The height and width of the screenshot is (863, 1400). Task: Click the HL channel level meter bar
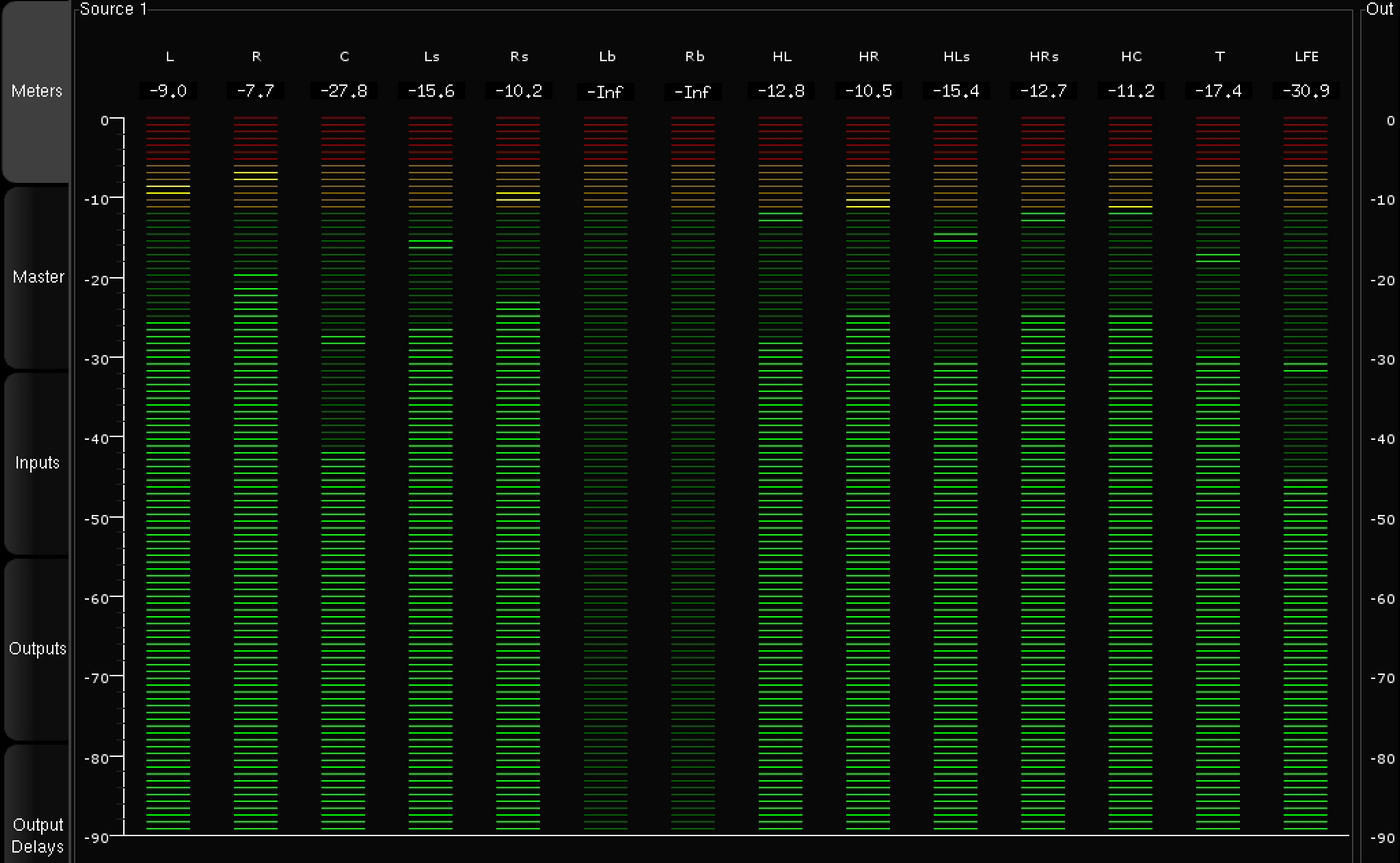pos(781,500)
